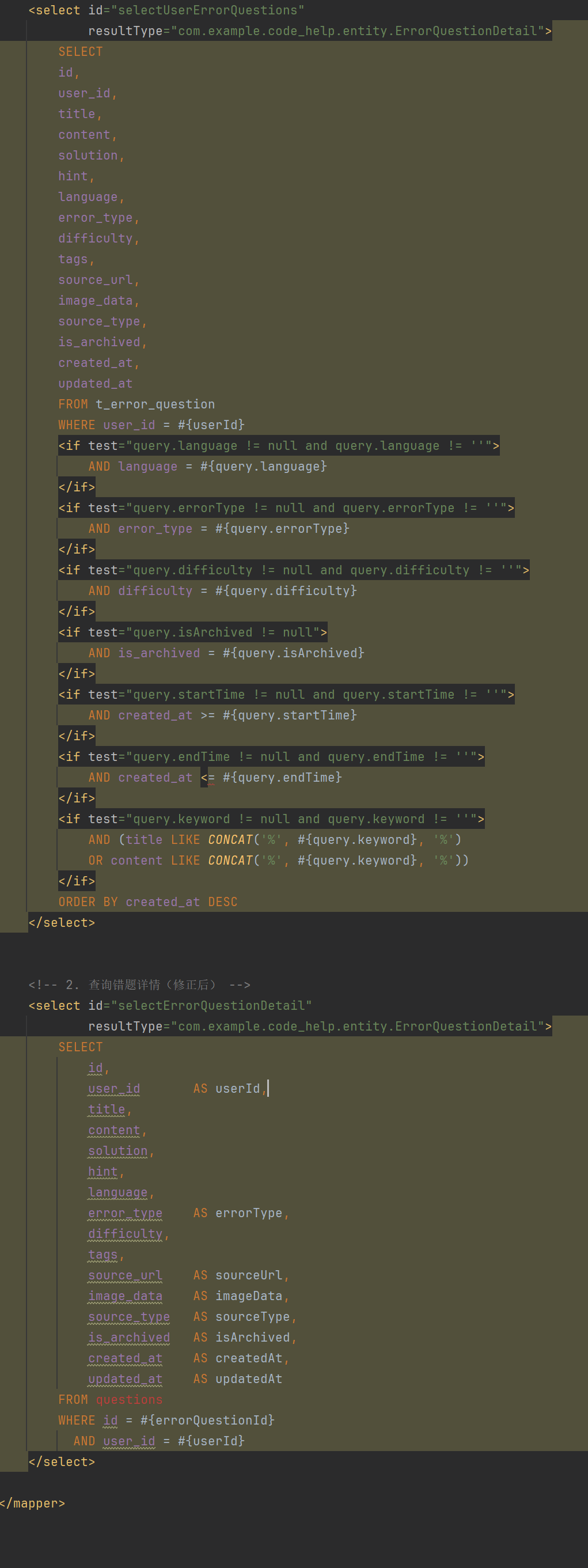Click the selectErrorQuestionDetail id value
The width and height of the screenshot is (588, 1568).
[x=211, y=1006]
